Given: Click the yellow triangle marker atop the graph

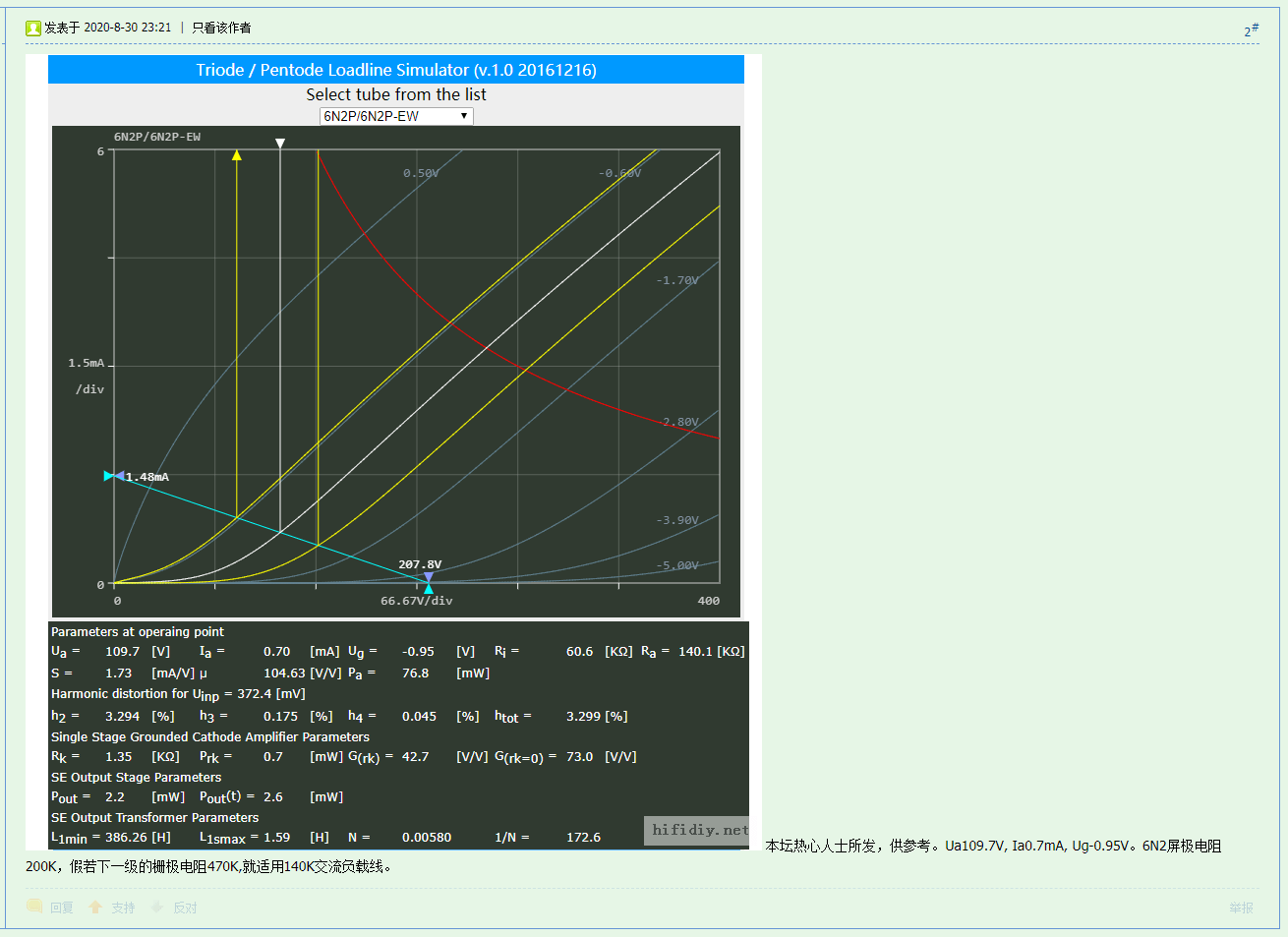Looking at the screenshot, I should 237,154.
